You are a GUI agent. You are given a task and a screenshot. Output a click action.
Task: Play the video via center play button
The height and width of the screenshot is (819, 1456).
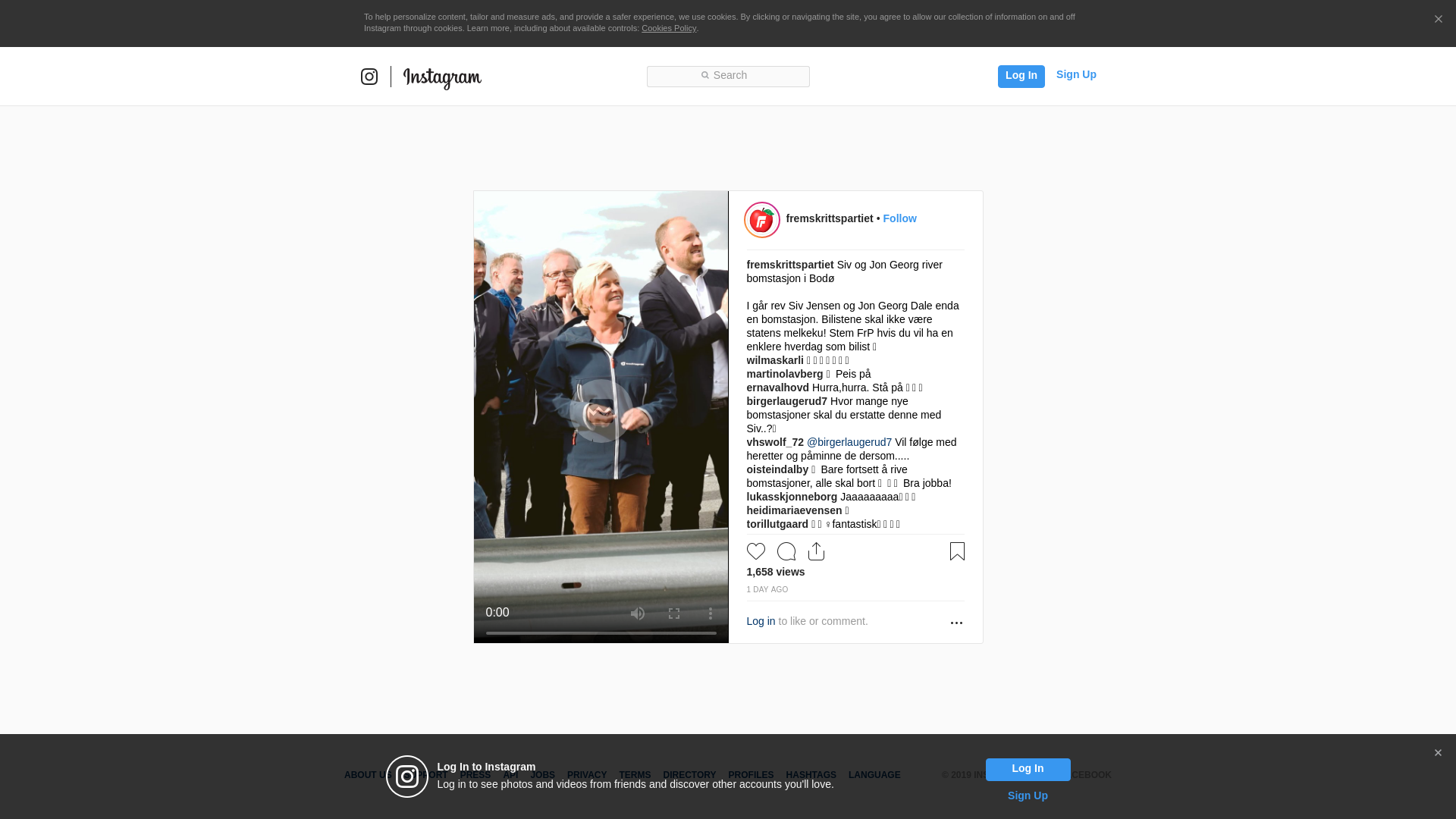(x=601, y=411)
